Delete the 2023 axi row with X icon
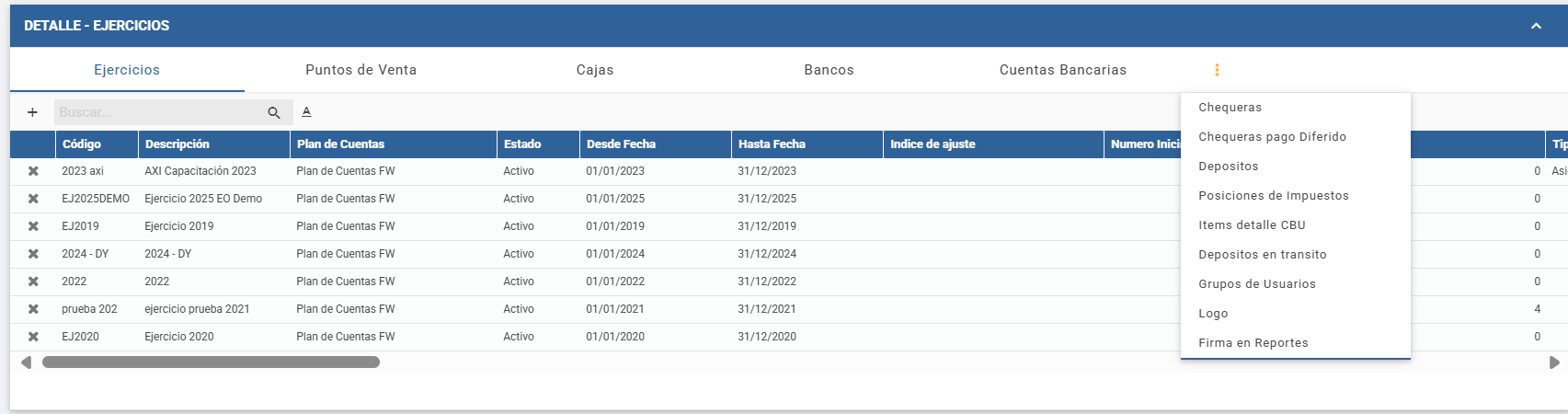 click(x=33, y=171)
